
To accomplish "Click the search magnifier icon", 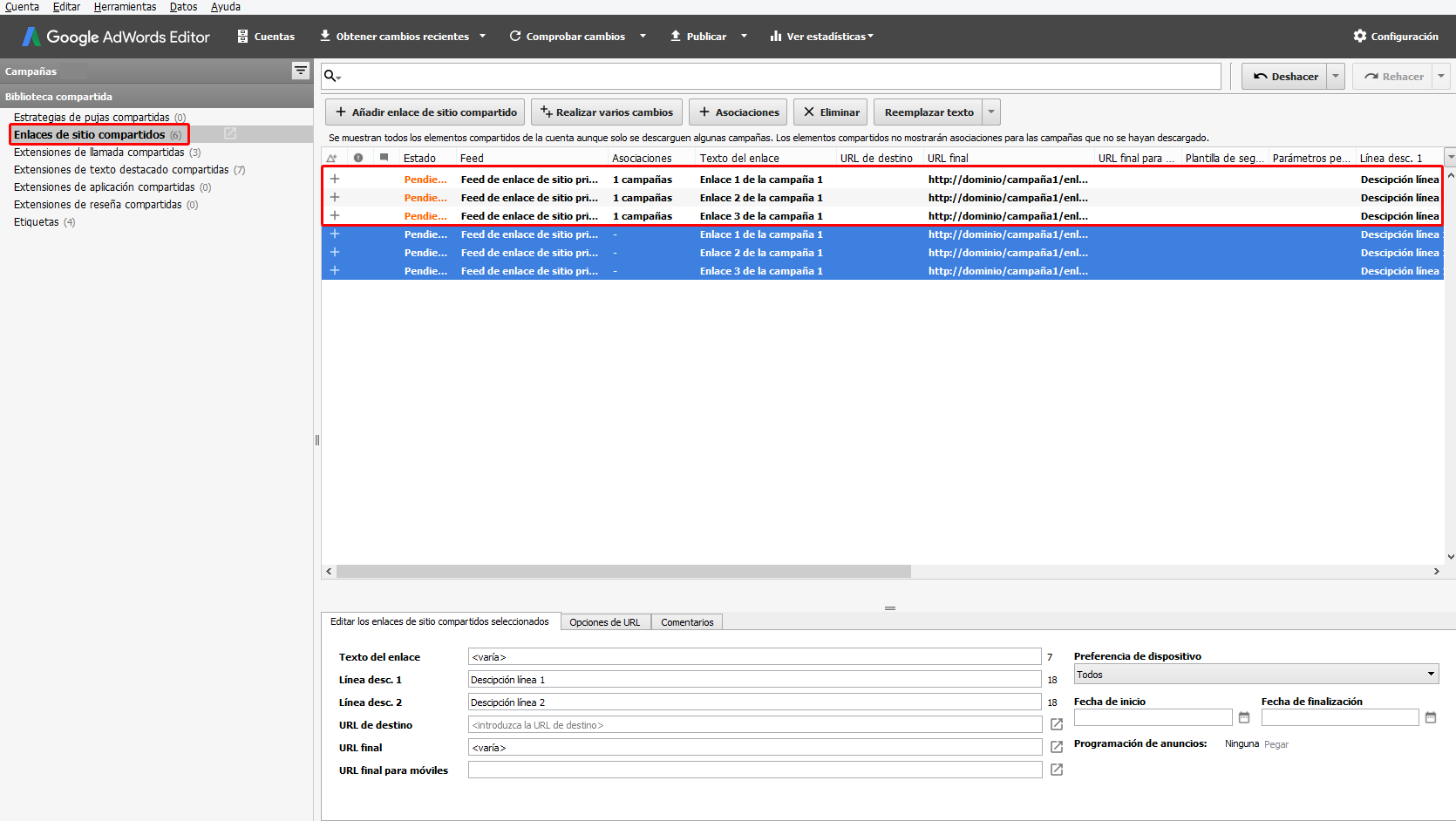I will click(x=332, y=76).
